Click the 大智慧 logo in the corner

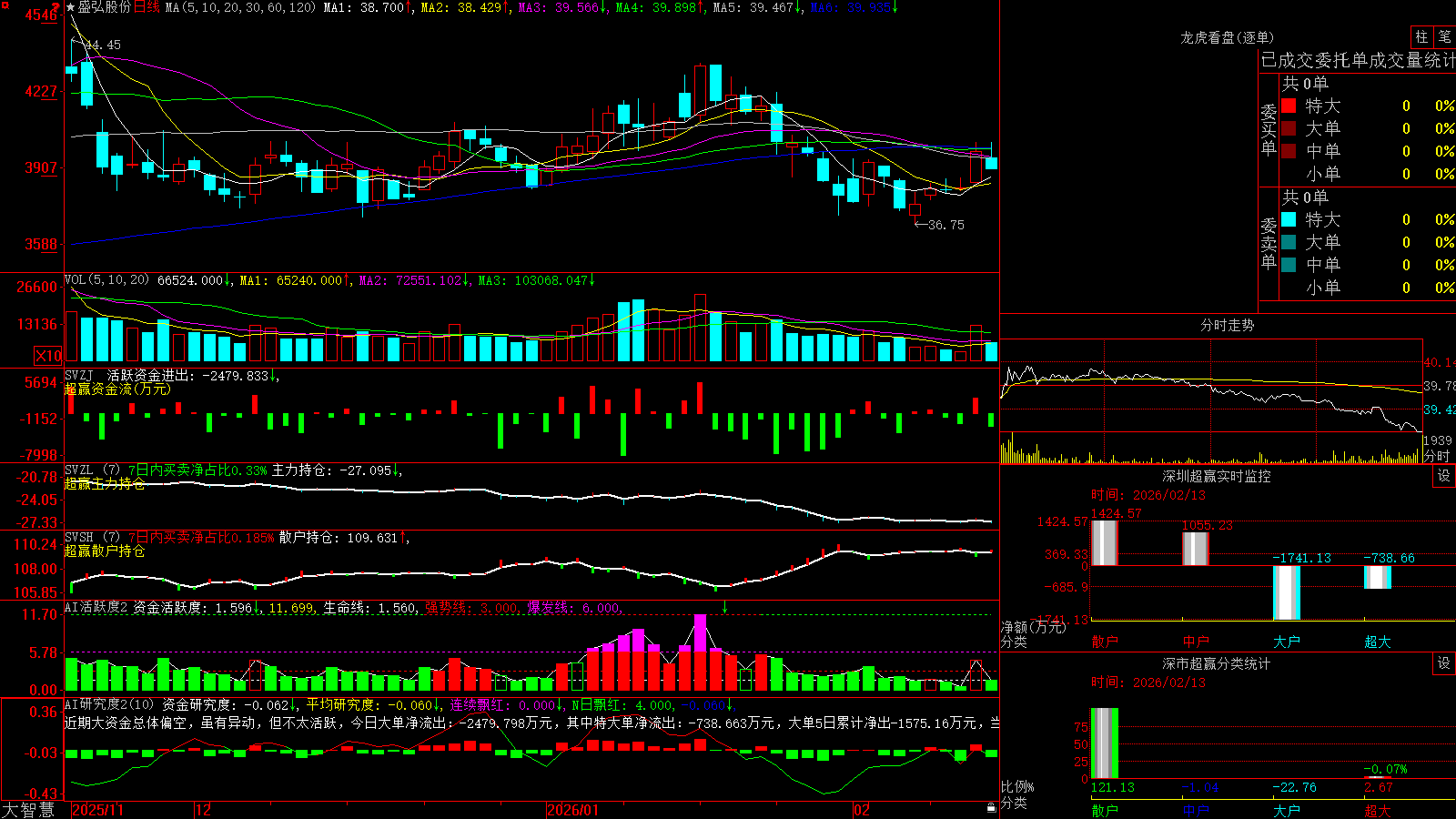pos(28,809)
